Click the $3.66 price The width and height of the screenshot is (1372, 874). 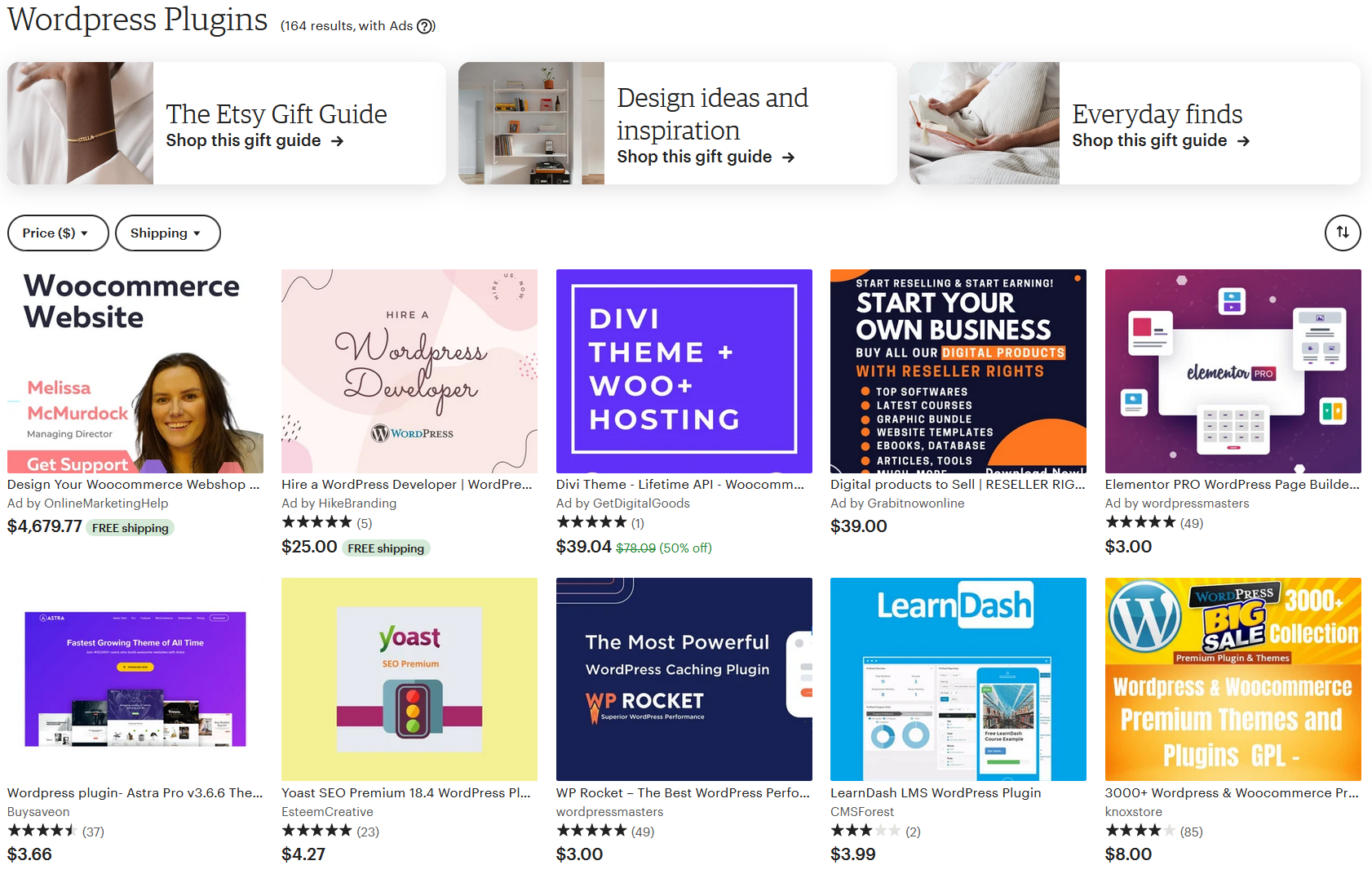29,854
